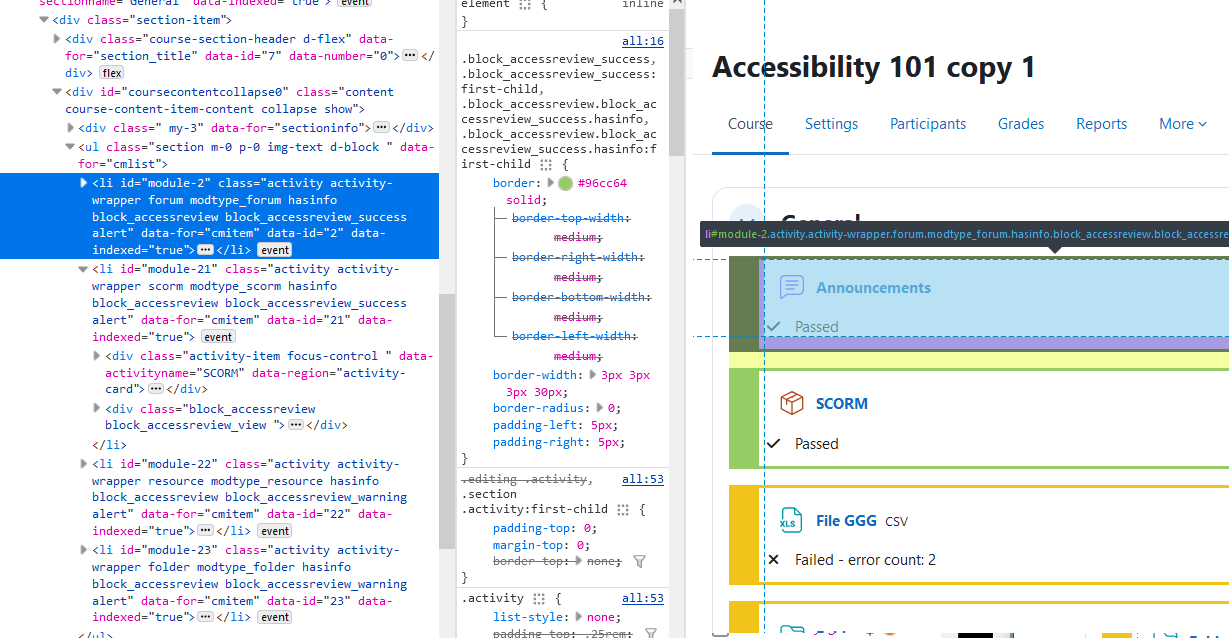Switch to the Settings tab
The image size is (1229, 638).
[831, 124]
